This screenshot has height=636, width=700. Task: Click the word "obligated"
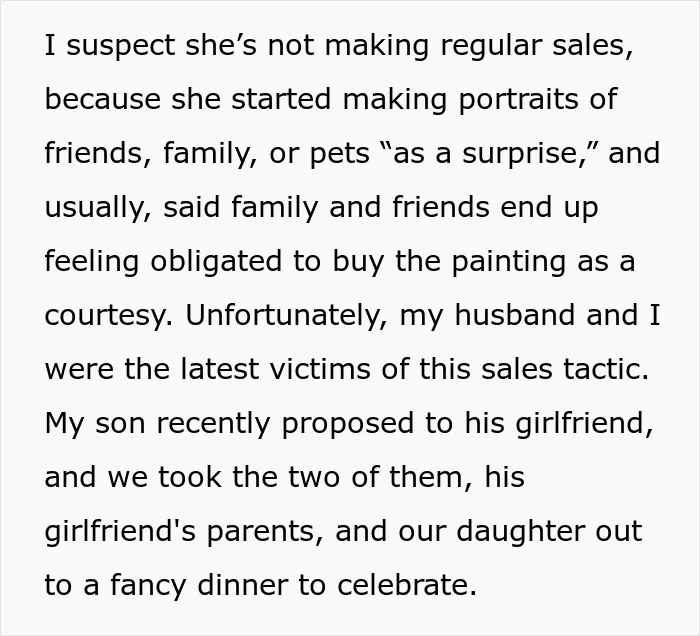click(216, 261)
